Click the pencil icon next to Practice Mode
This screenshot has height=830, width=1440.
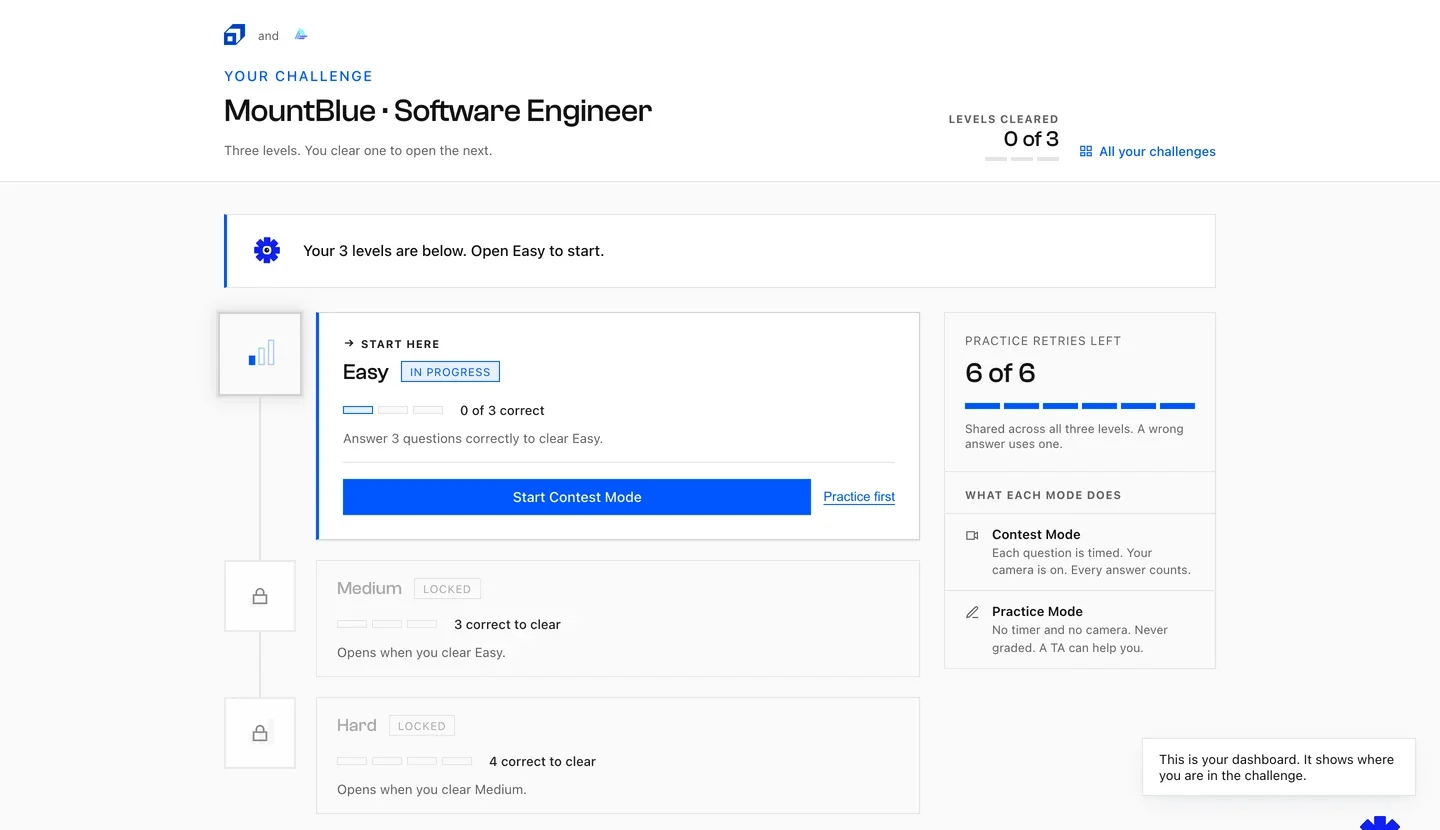click(972, 612)
